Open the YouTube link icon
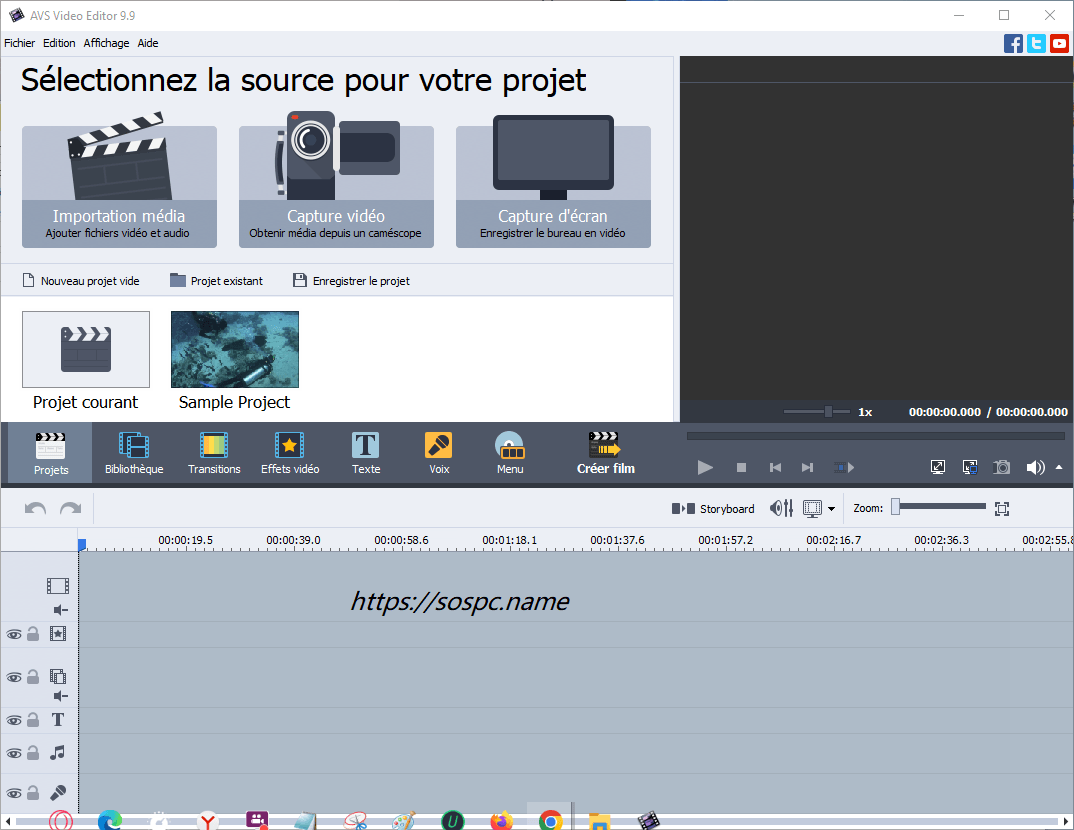This screenshot has width=1074, height=830. 1059,44
